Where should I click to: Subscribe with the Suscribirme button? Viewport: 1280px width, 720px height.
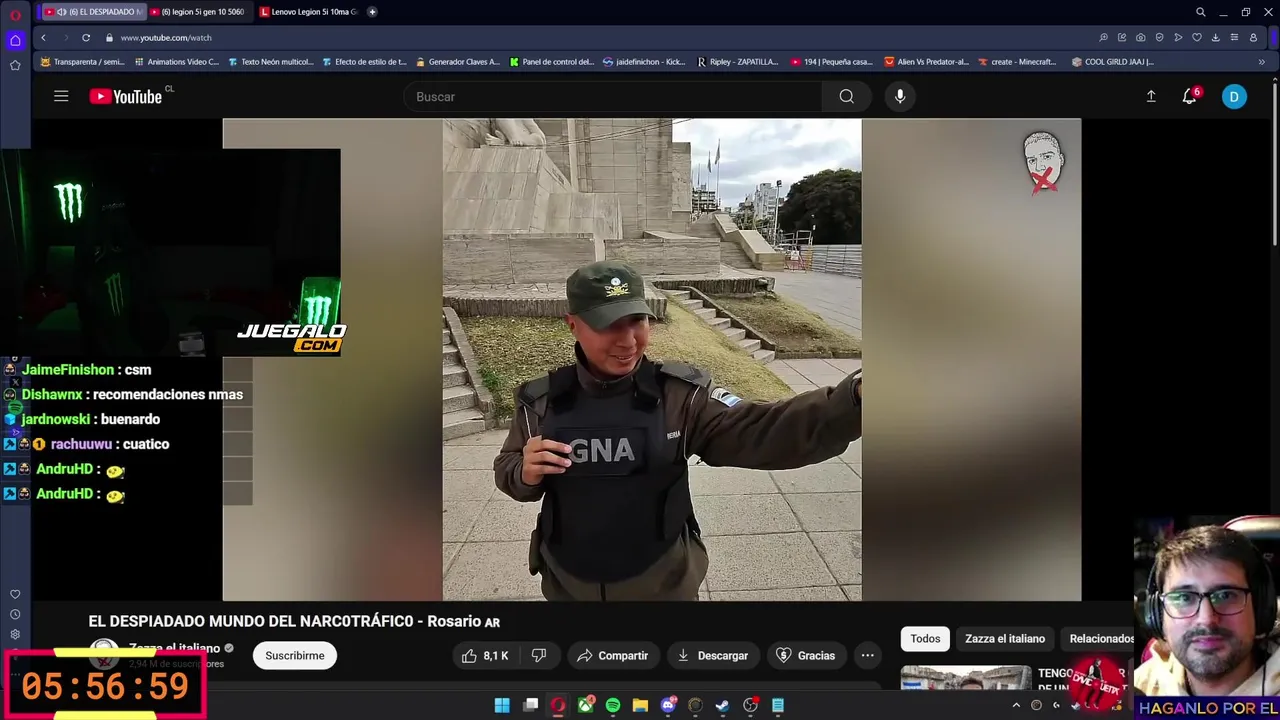point(295,655)
